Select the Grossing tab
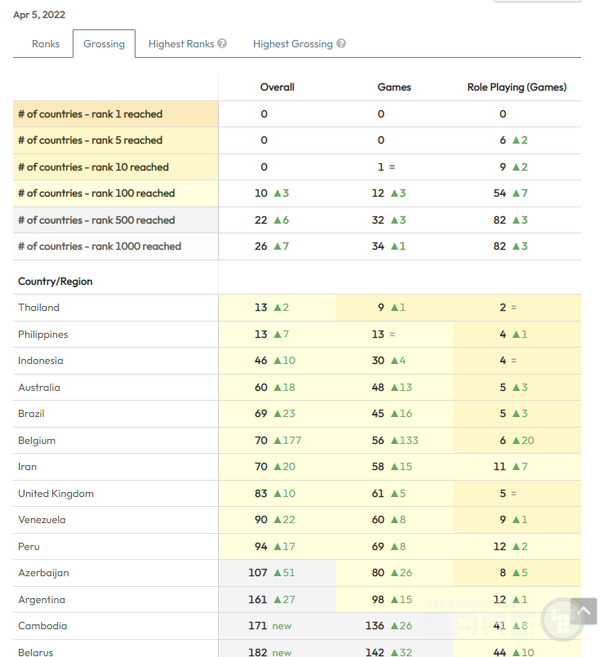 pos(104,44)
